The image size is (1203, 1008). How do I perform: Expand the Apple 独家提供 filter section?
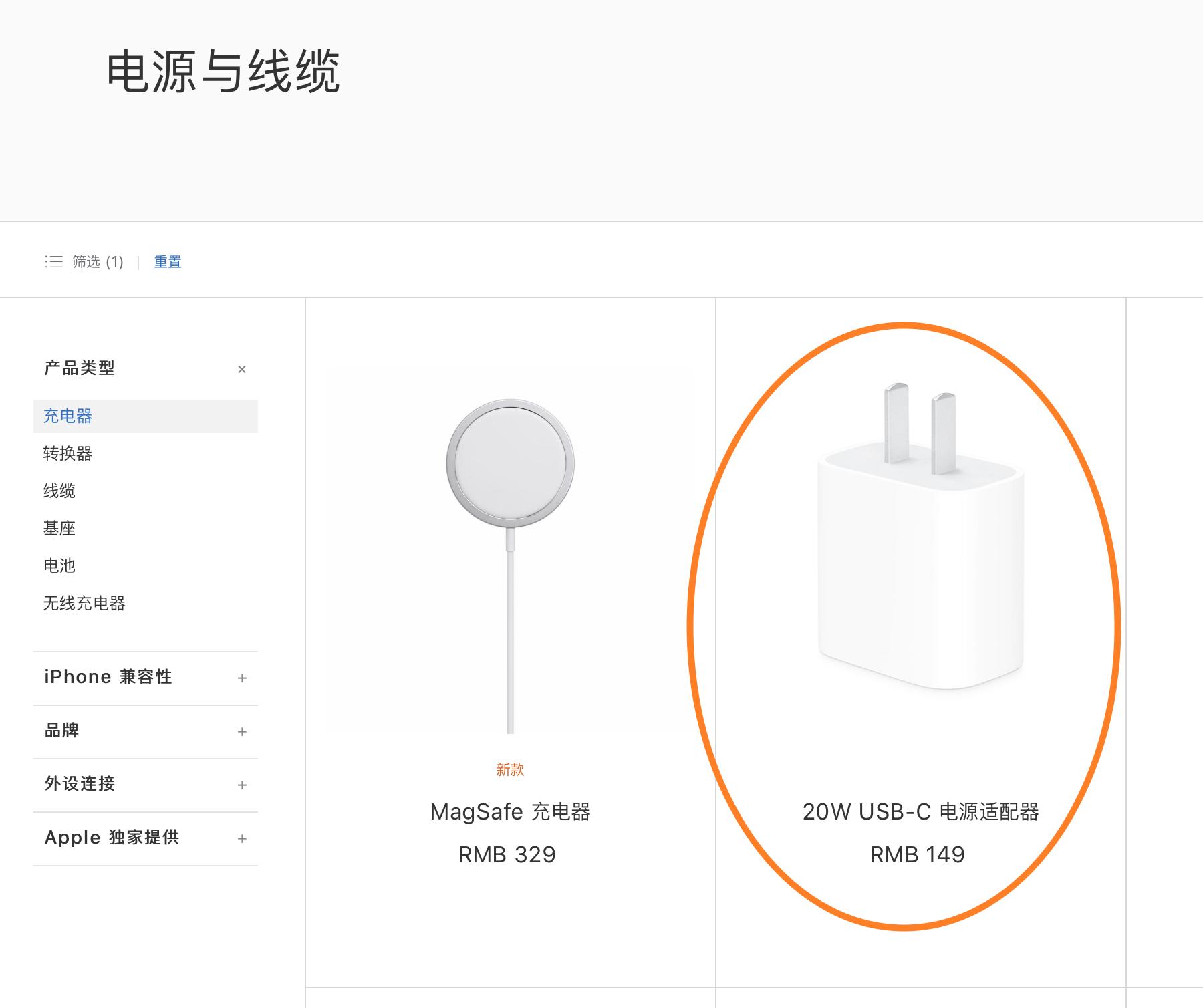click(x=242, y=838)
